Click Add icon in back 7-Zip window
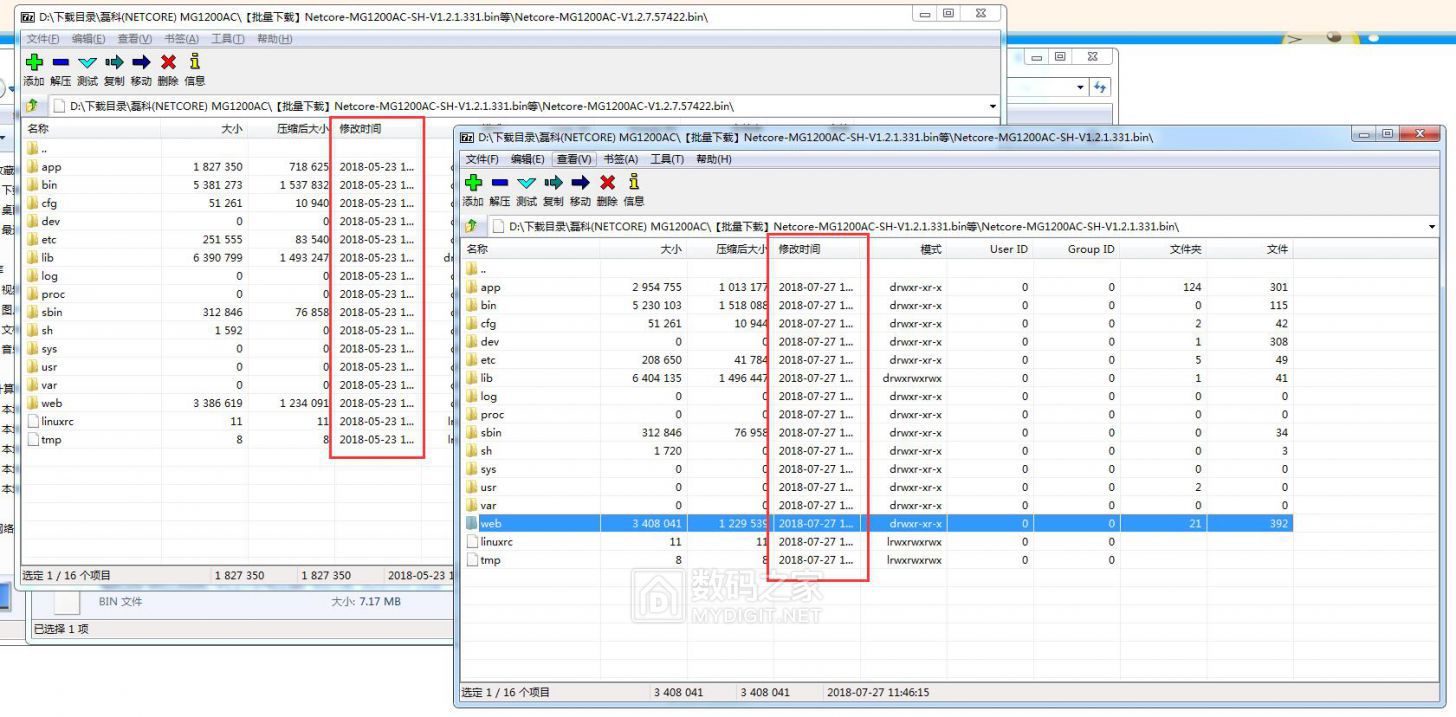1456x717 pixels. pos(34,62)
